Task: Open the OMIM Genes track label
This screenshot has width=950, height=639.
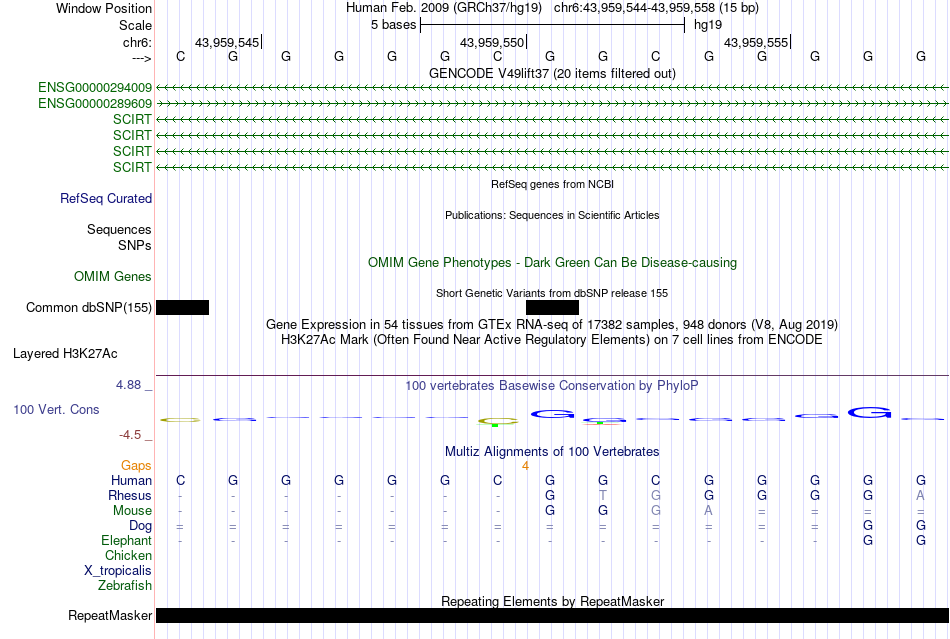Action: 113,277
